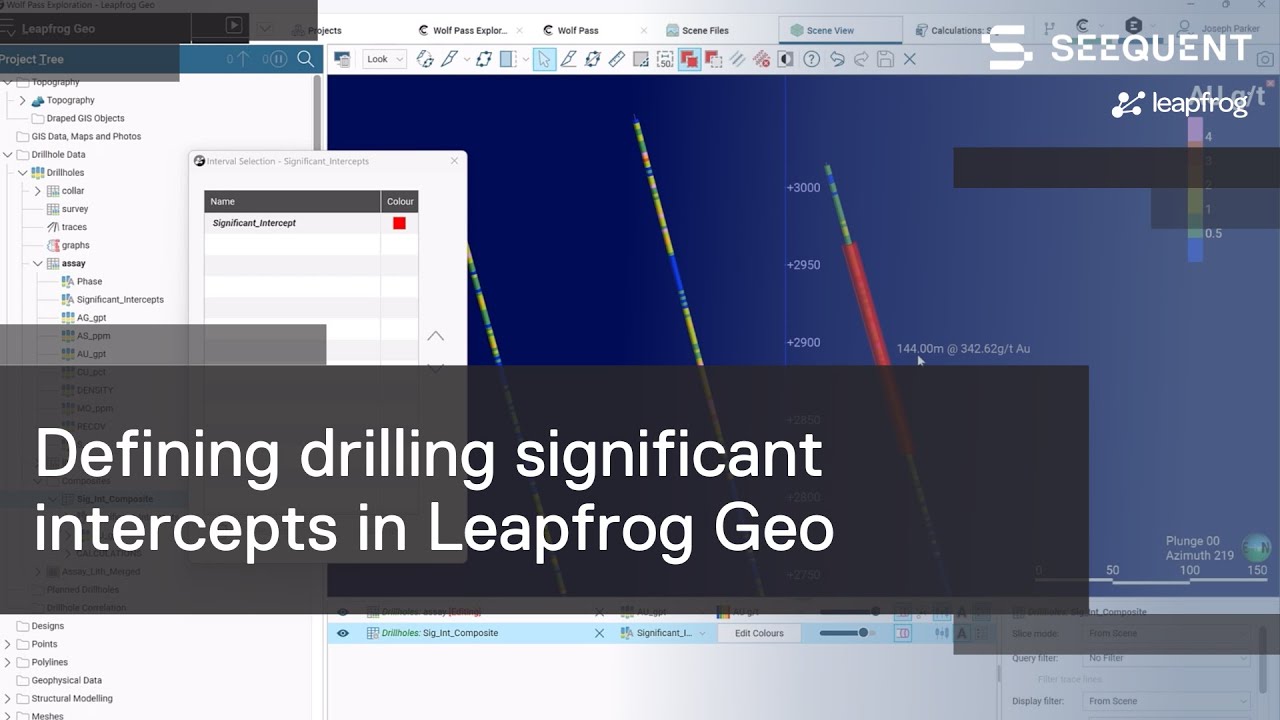1280x720 pixels.
Task: Open the moving plane dropdown arrow
Action: [525, 59]
